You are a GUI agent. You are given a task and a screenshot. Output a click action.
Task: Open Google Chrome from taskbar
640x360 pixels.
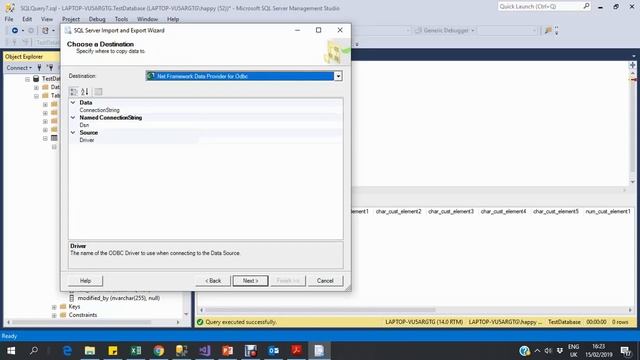pyautogui.click(x=159, y=351)
